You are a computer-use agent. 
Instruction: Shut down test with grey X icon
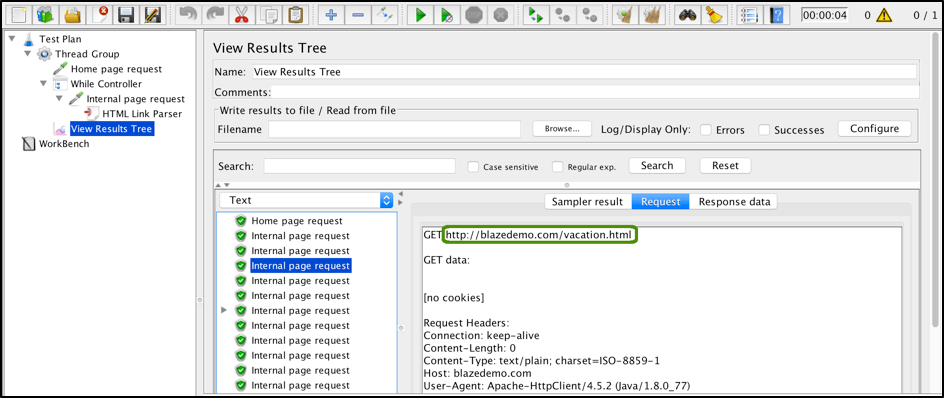(x=501, y=14)
